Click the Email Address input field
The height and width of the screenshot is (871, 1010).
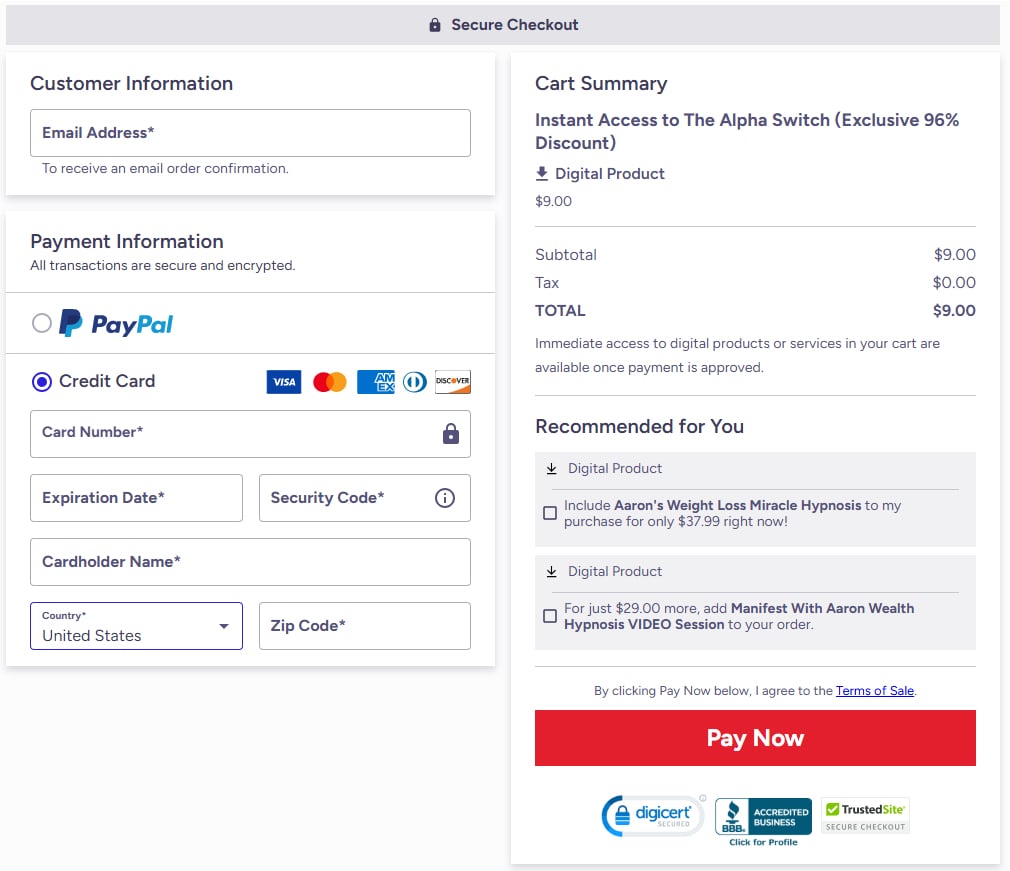(249, 132)
